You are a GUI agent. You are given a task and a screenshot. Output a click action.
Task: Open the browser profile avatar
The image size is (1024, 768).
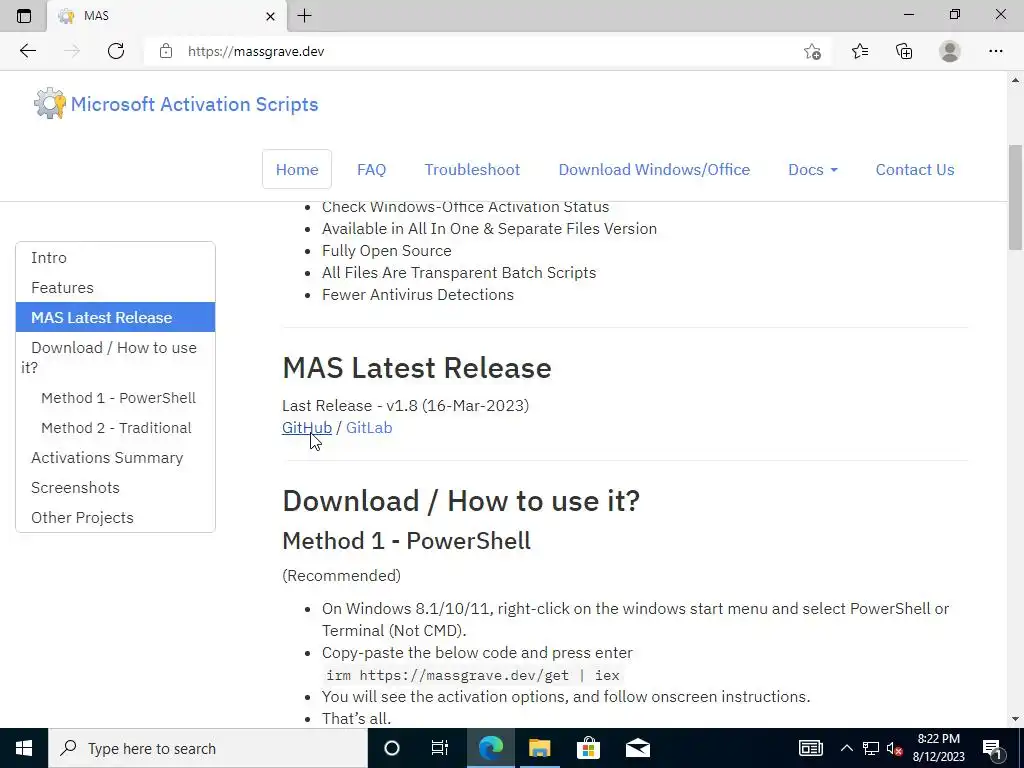pos(950,51)
